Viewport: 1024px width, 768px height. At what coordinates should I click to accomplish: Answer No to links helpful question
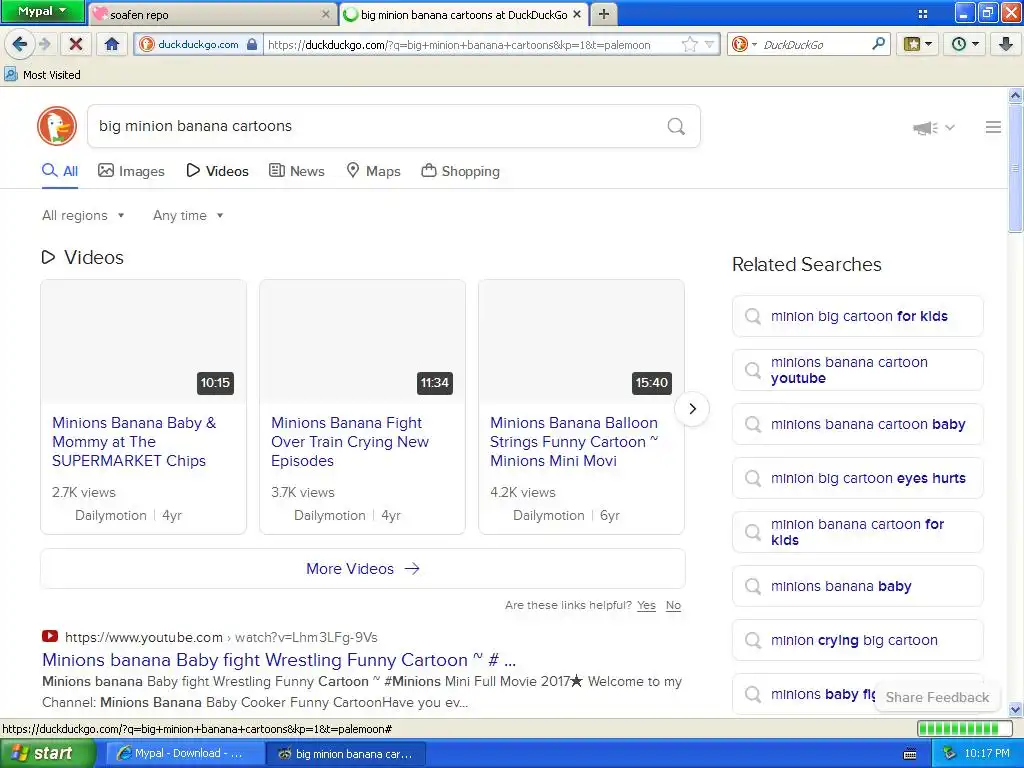673,605
